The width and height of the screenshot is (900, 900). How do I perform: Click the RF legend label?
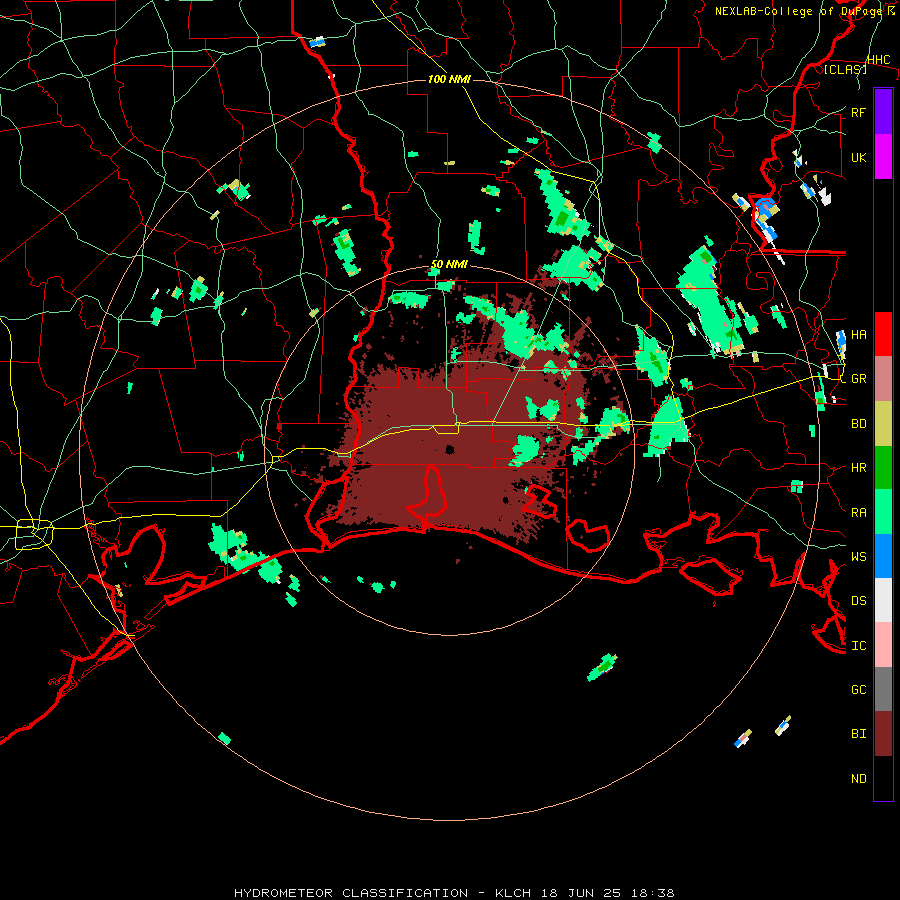858,112
